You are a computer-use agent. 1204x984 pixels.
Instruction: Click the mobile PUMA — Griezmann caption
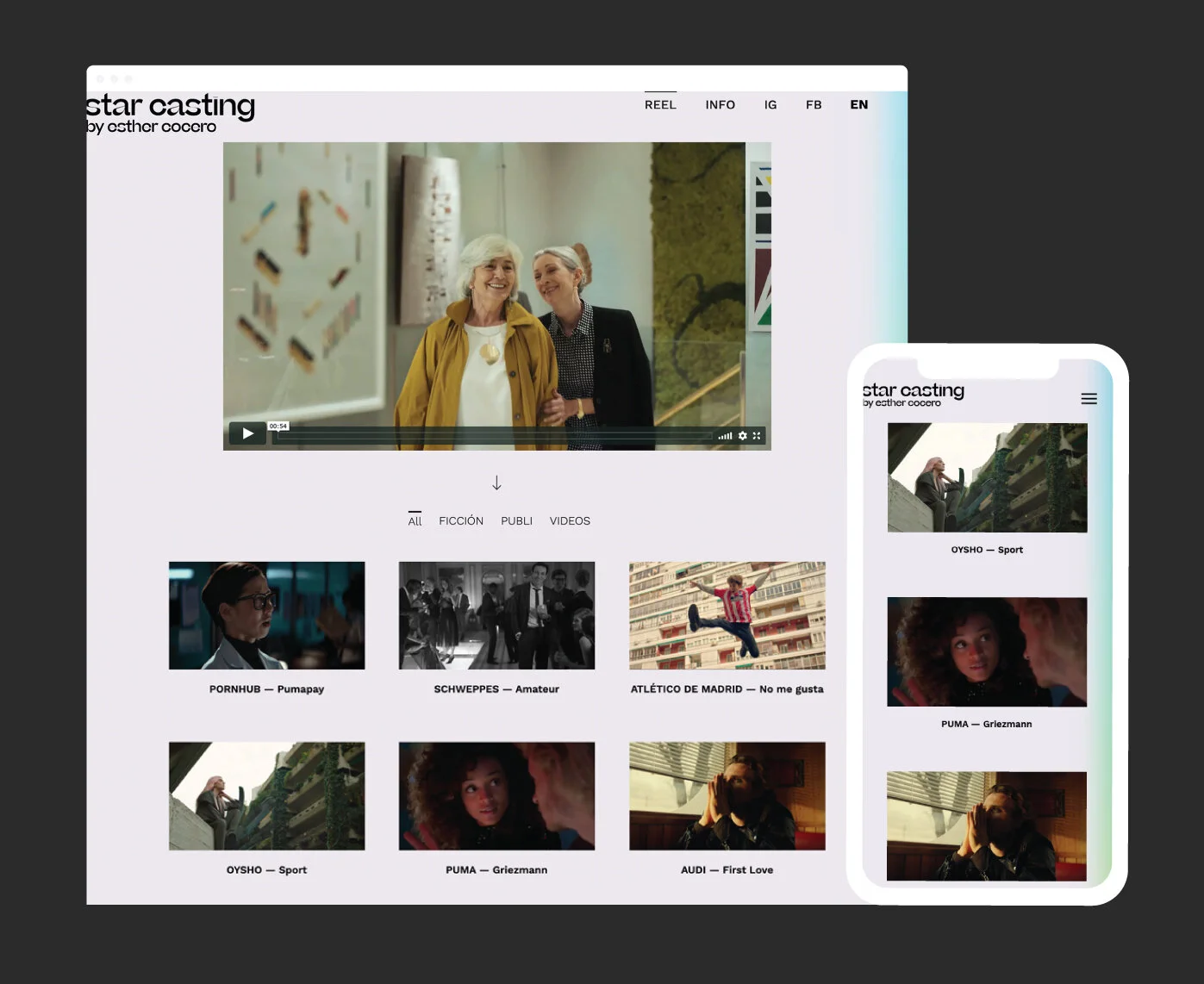click(x=987, y=724)
